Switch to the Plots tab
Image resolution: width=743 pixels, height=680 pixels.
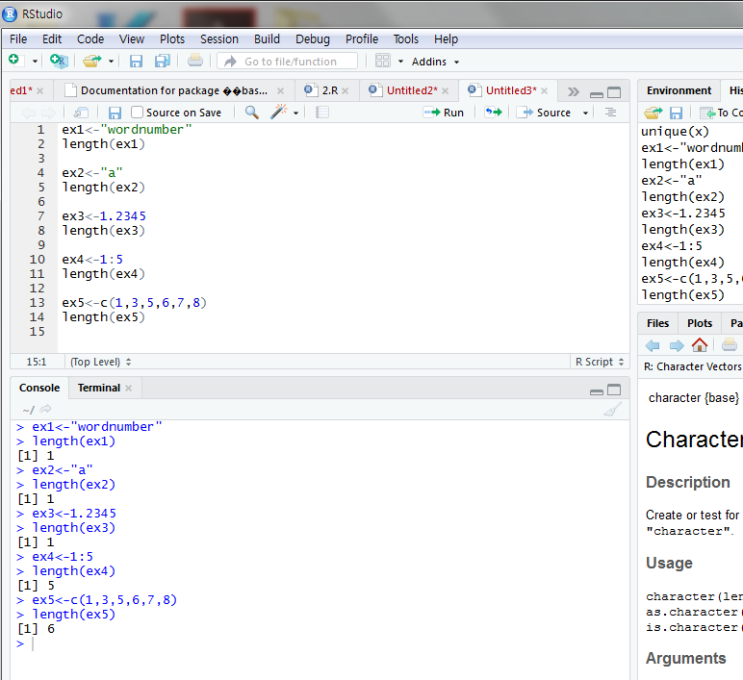(699, 323)
